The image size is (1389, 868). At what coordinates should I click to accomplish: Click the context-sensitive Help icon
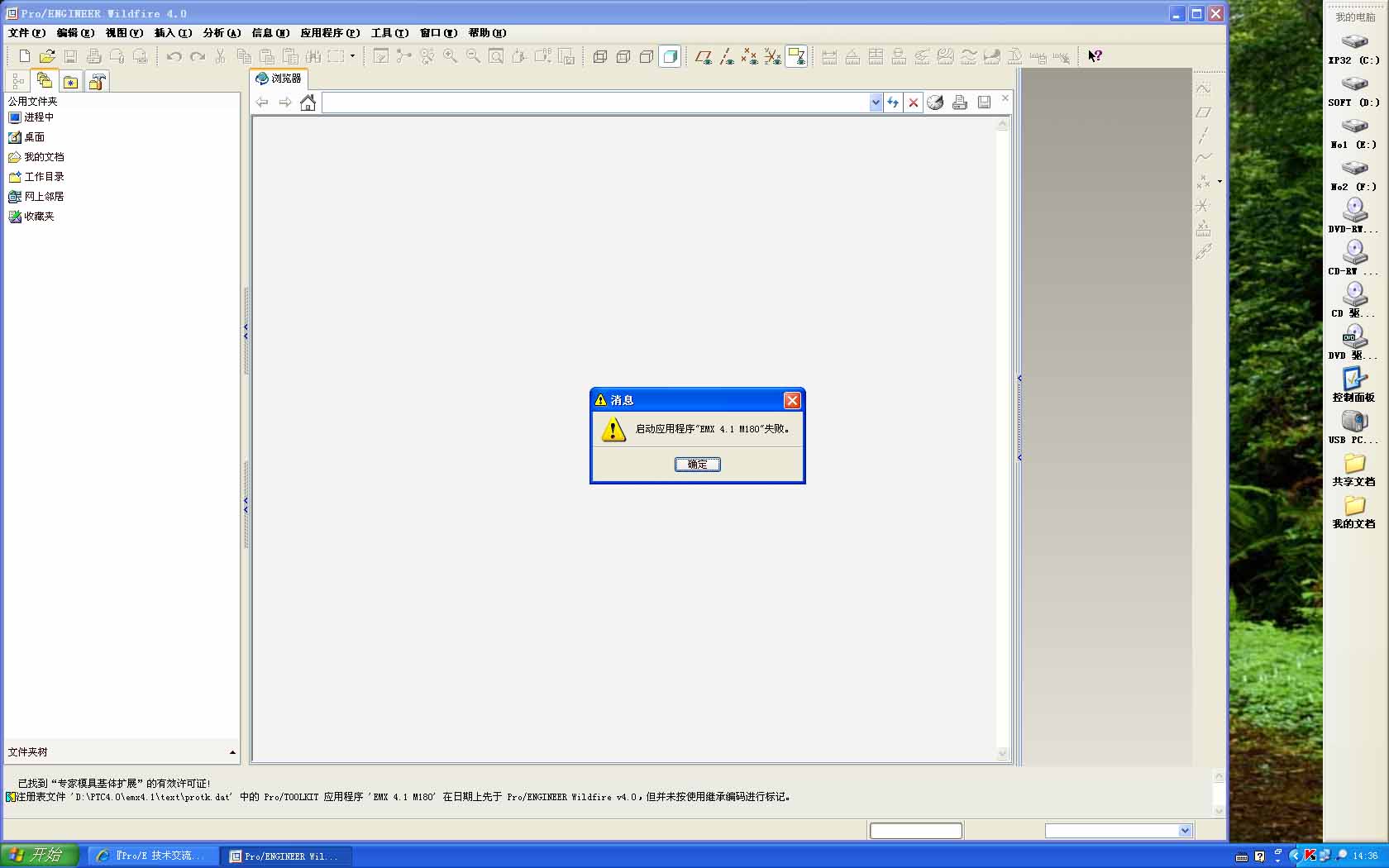1095,56
